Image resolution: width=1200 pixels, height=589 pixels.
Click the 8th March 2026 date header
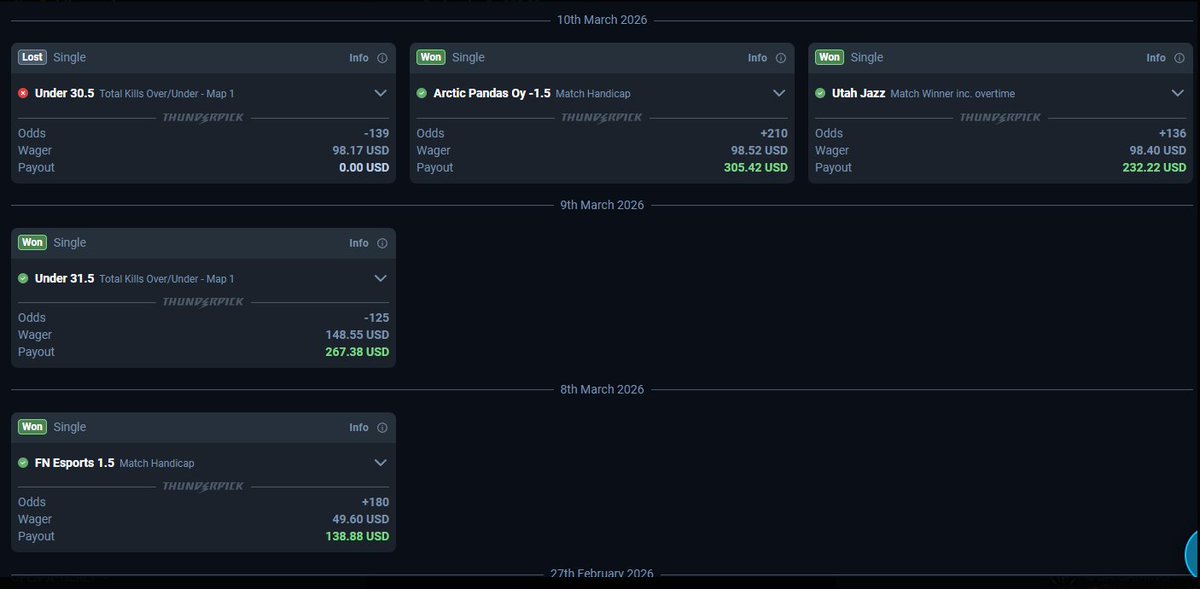[602, 389]
